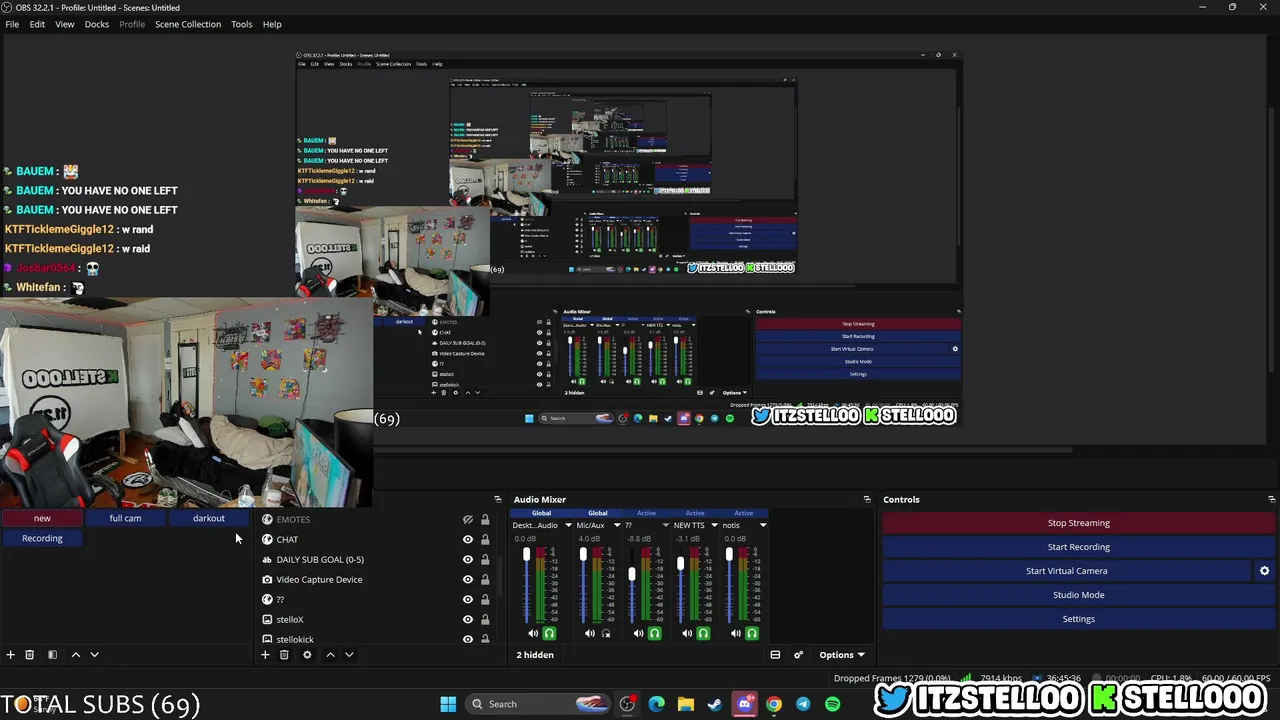Open Spotify from the taskbar
Viewport: 1280px width, 720px height.
[x=832, y=704]
